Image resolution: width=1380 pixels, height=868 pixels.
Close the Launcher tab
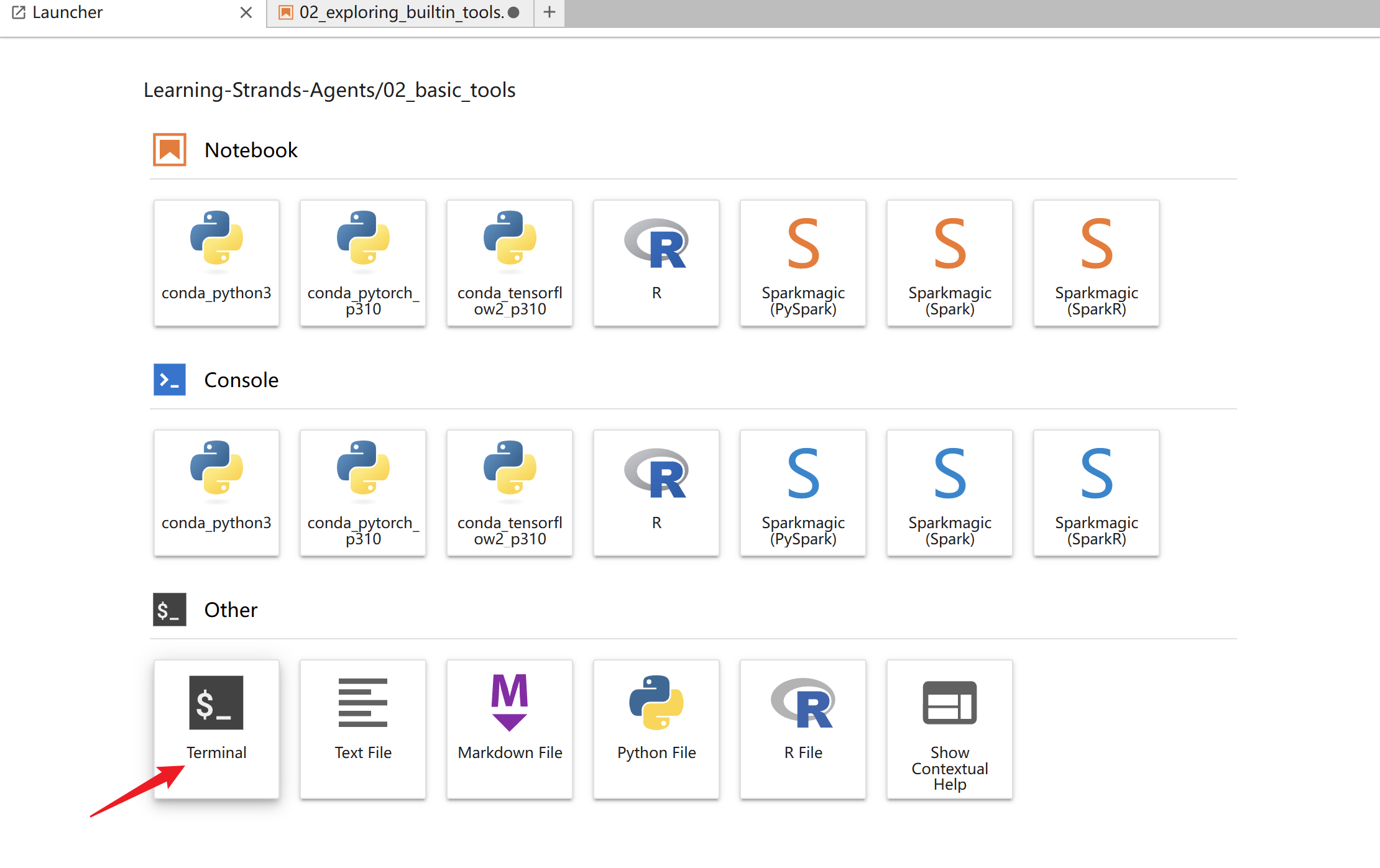(246, 12)
